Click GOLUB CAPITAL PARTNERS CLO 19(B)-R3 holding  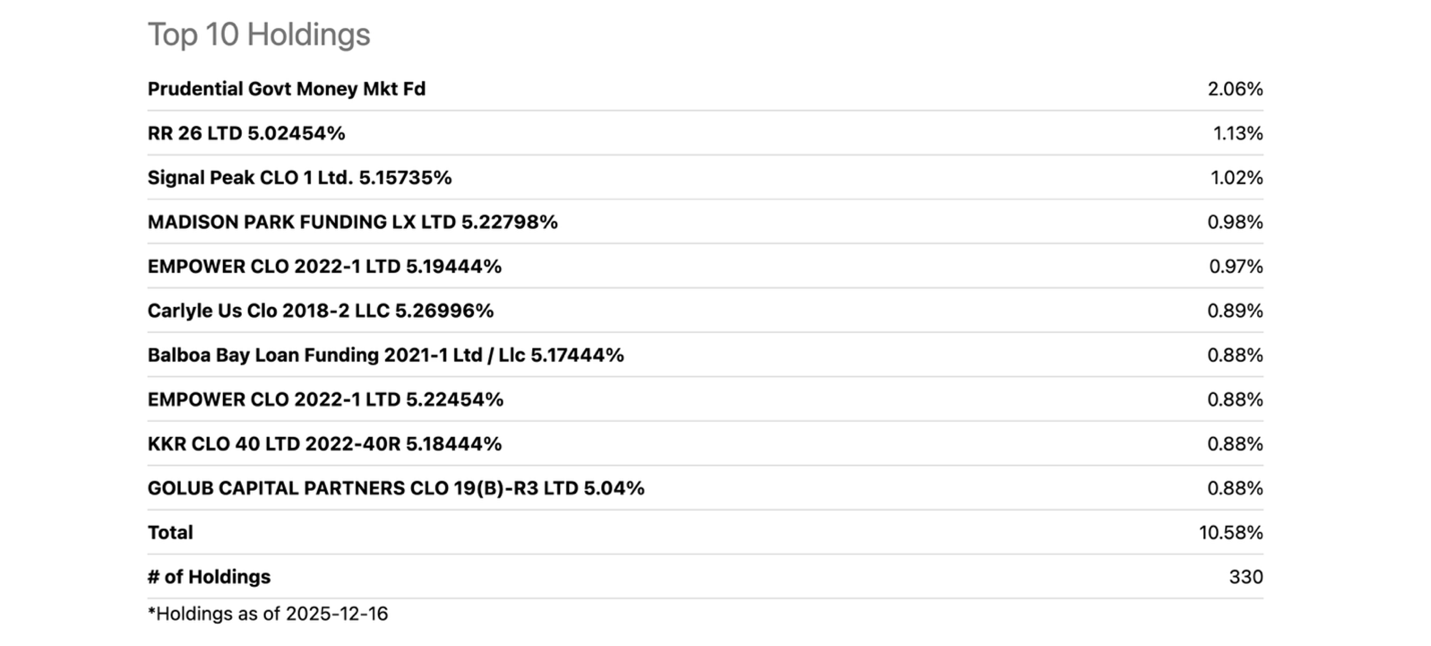pos(395,488)
